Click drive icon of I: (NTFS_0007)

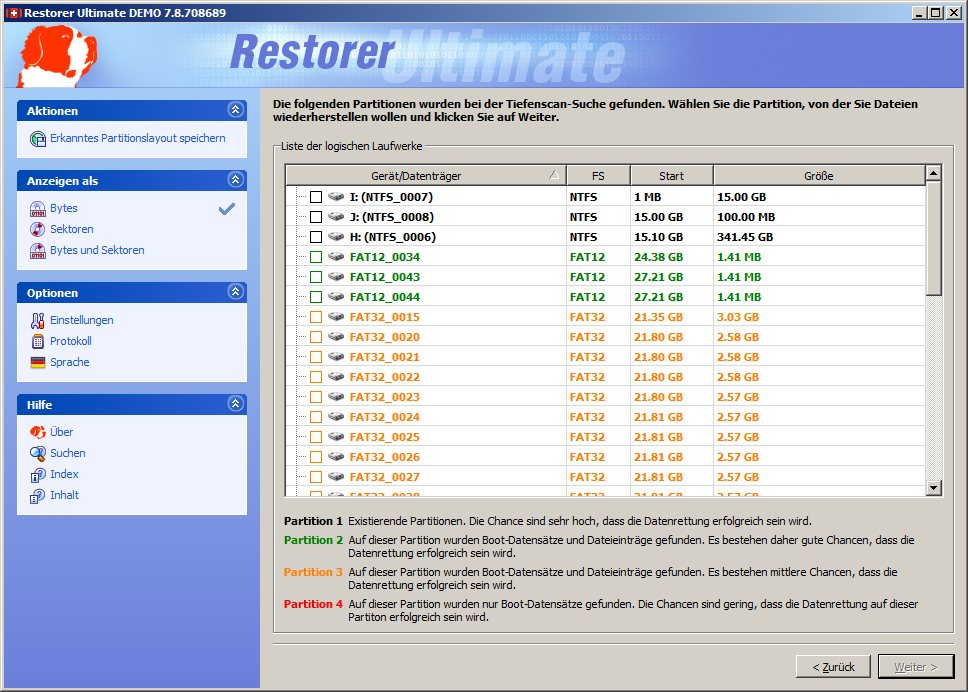tap(336, 197)
